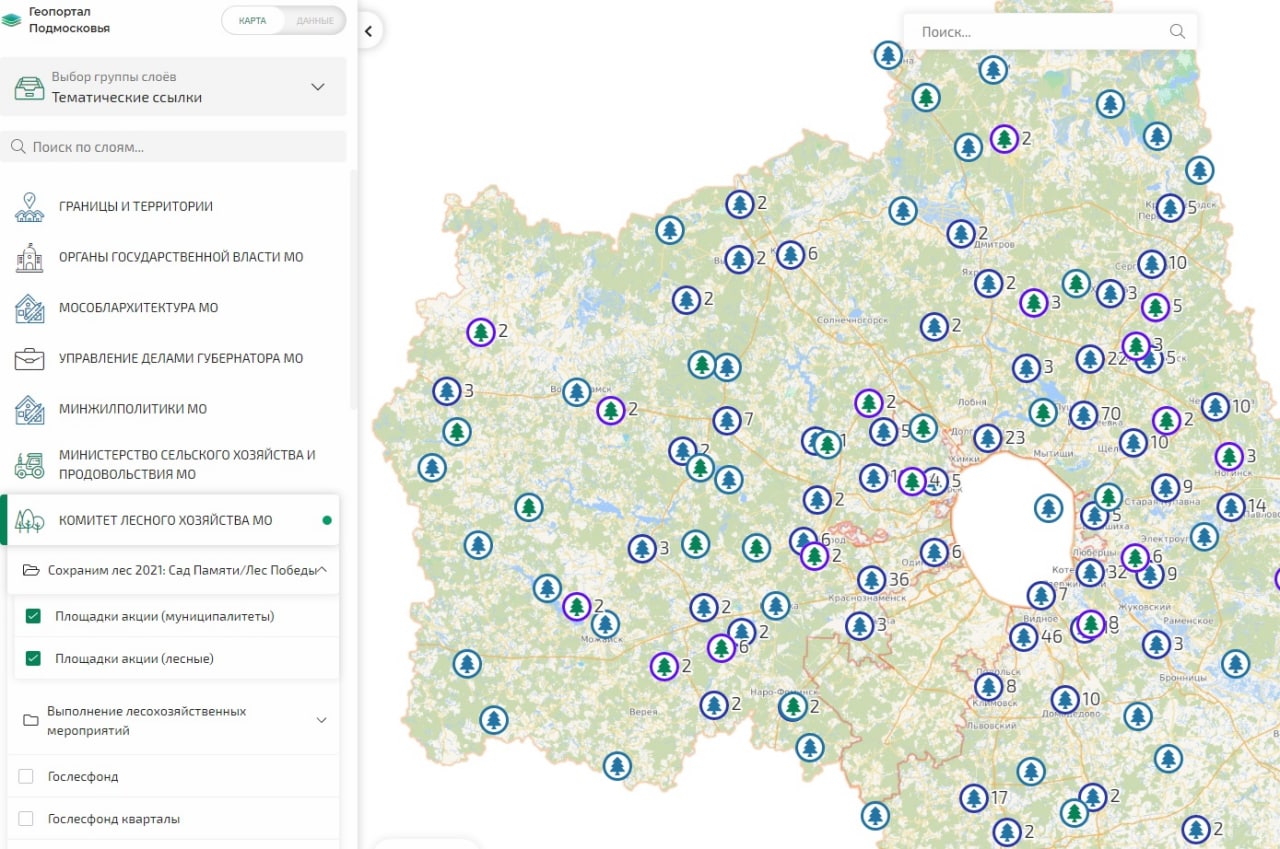Collapse the sidebar with the arrow button
Screen dimensions: 1280x849
coord(368,31)
